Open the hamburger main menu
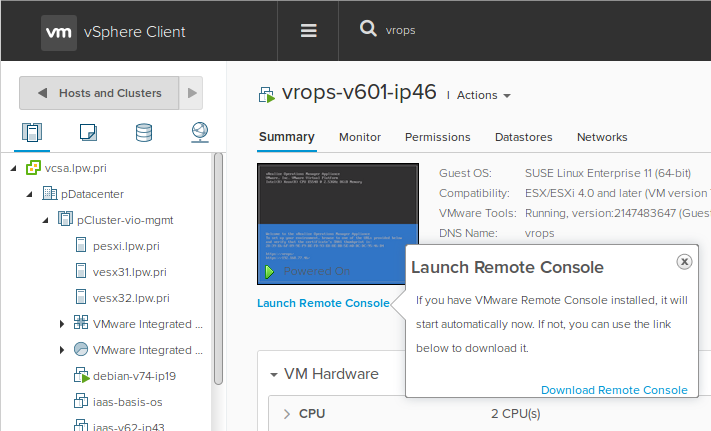Viewport: 711px width, 431px height. tap(309, 31)
